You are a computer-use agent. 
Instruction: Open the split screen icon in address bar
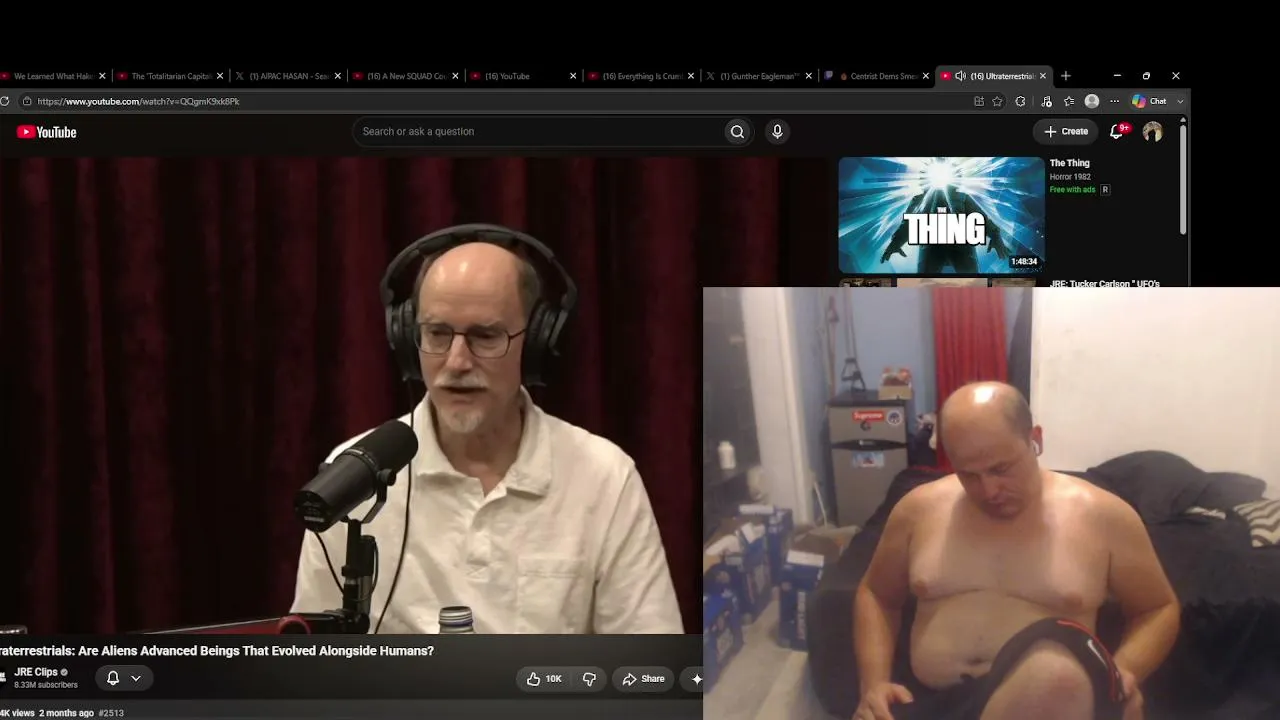[978, 101]
